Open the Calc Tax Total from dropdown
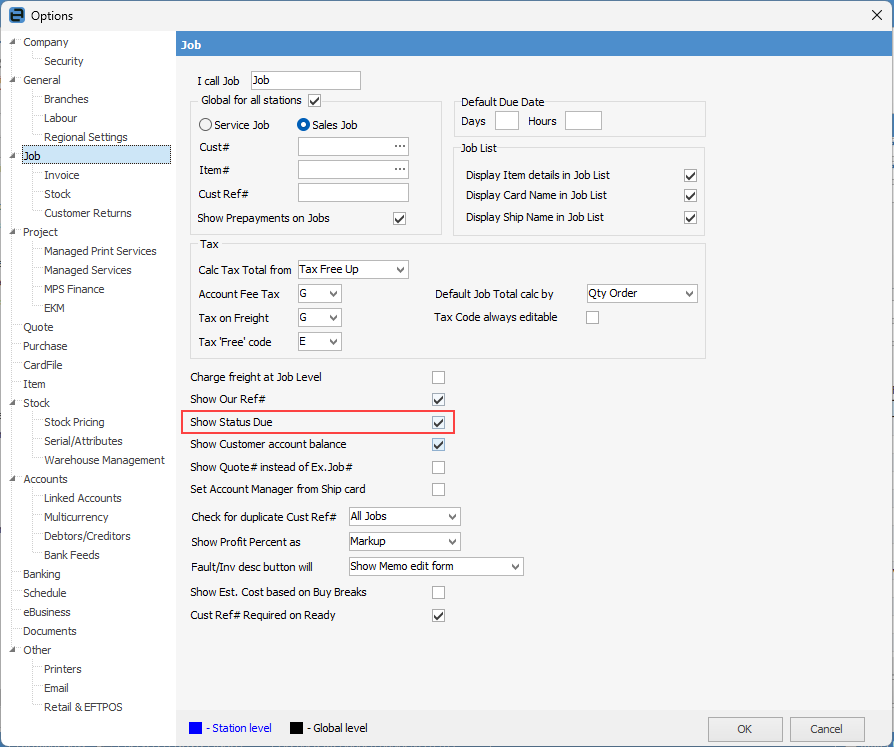This screenshot has width=894, height=747. tap(353, 269)
